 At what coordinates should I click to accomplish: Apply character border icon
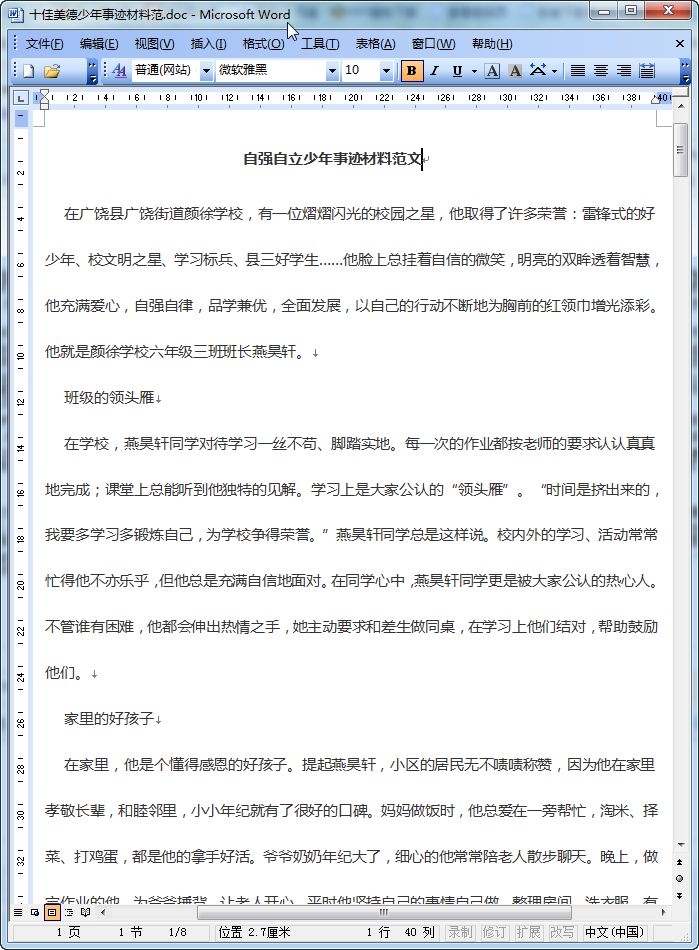point(492,71)
